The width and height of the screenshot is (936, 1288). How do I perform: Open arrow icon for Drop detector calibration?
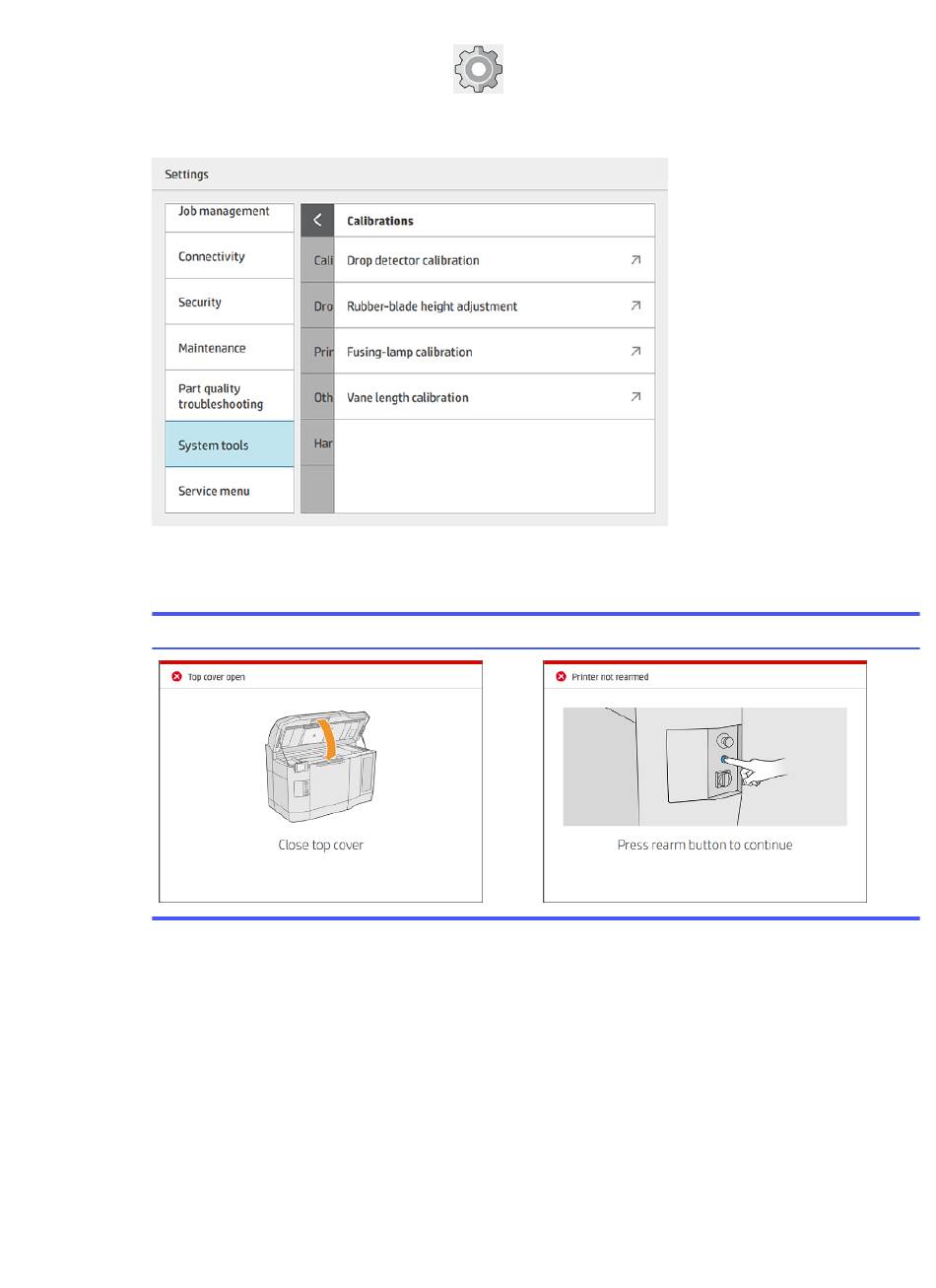pyautogui.click(x=635, y=260)
